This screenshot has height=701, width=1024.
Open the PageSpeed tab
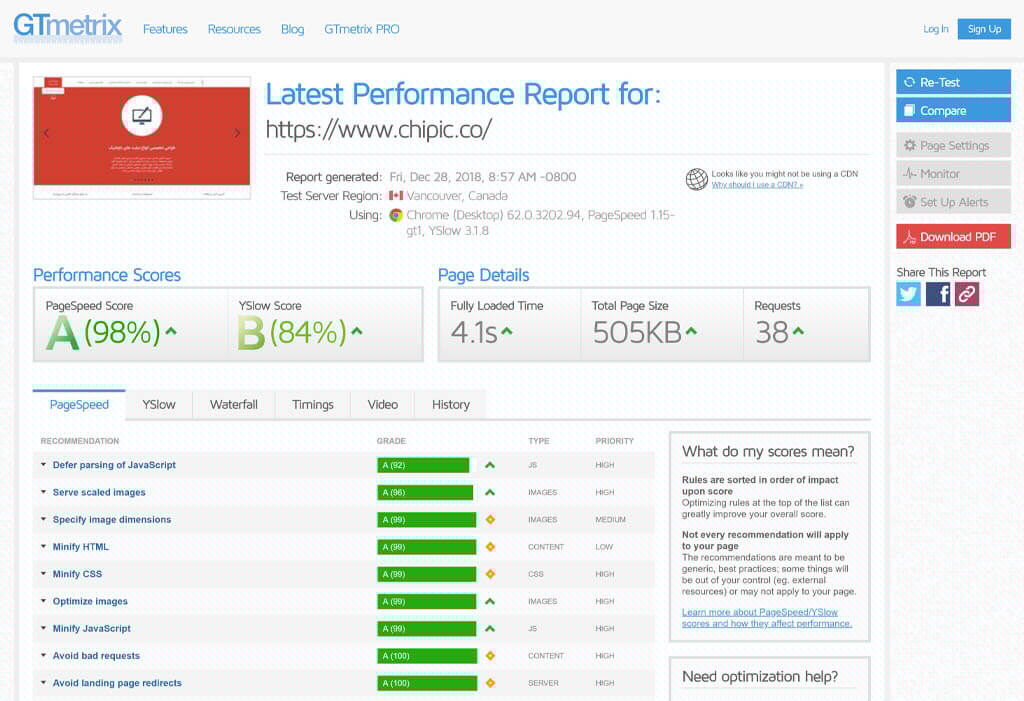79,404
